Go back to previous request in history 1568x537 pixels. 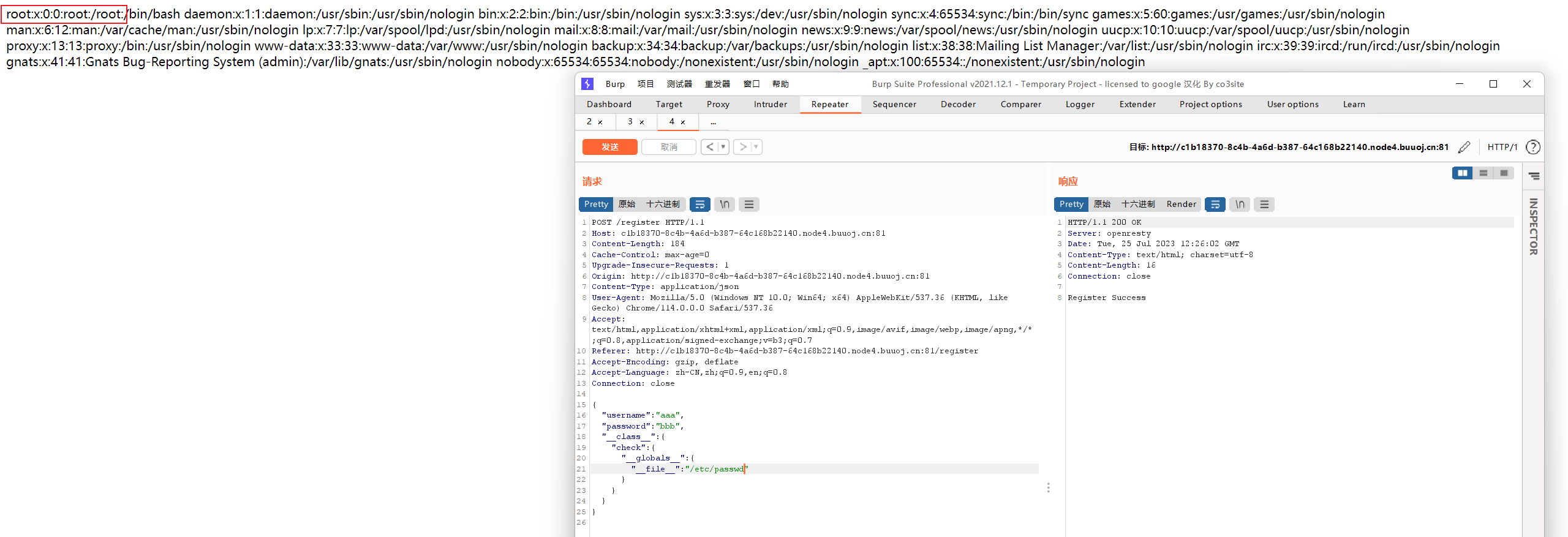click(x=709, y=147)
